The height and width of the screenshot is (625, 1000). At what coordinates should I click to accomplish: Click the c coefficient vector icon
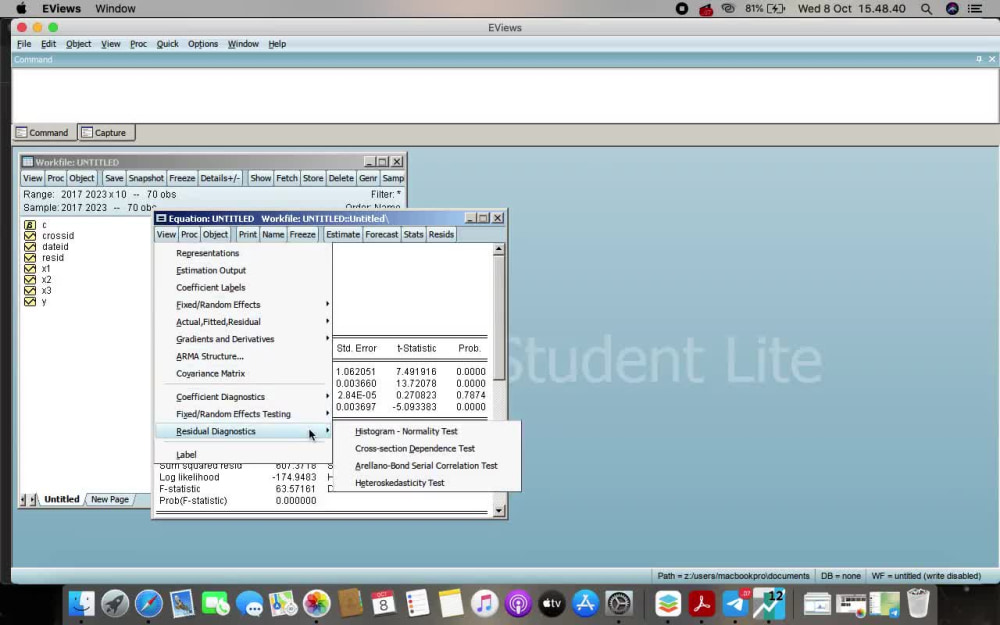pos(29,224)
